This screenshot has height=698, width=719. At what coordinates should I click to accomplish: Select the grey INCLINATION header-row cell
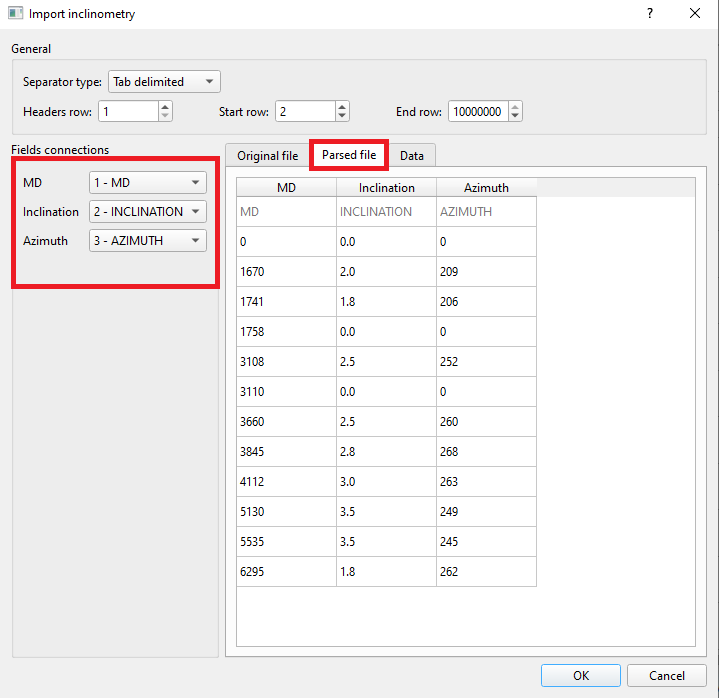click(387, 211)
